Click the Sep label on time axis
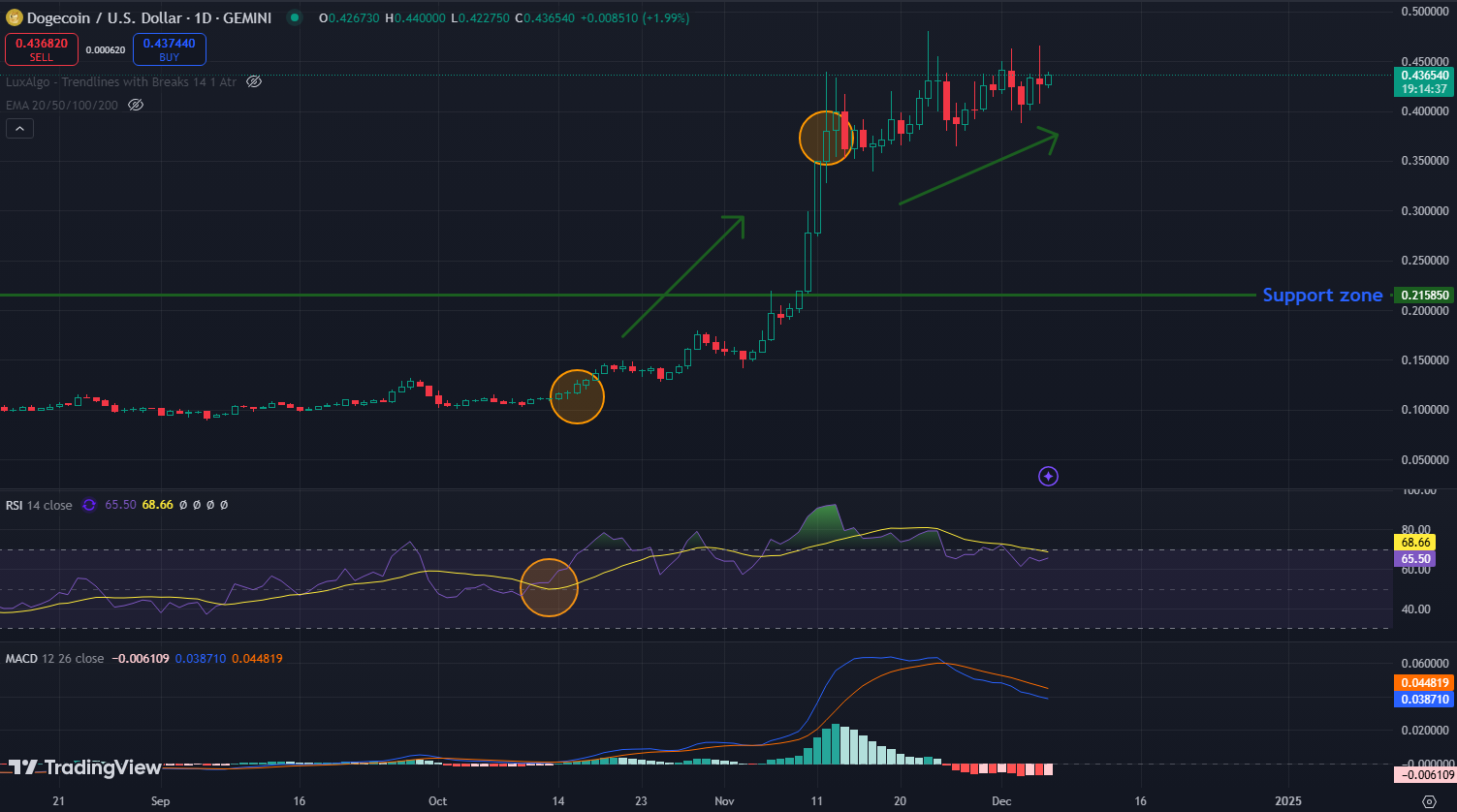This screenshot has width=1457, height=812. 161,801
